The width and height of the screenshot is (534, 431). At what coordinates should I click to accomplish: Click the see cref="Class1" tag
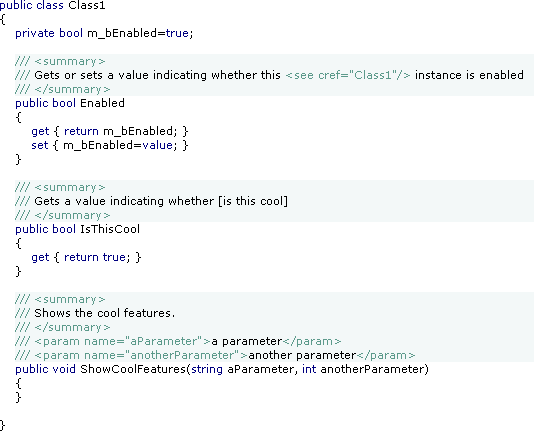(348, 75)
